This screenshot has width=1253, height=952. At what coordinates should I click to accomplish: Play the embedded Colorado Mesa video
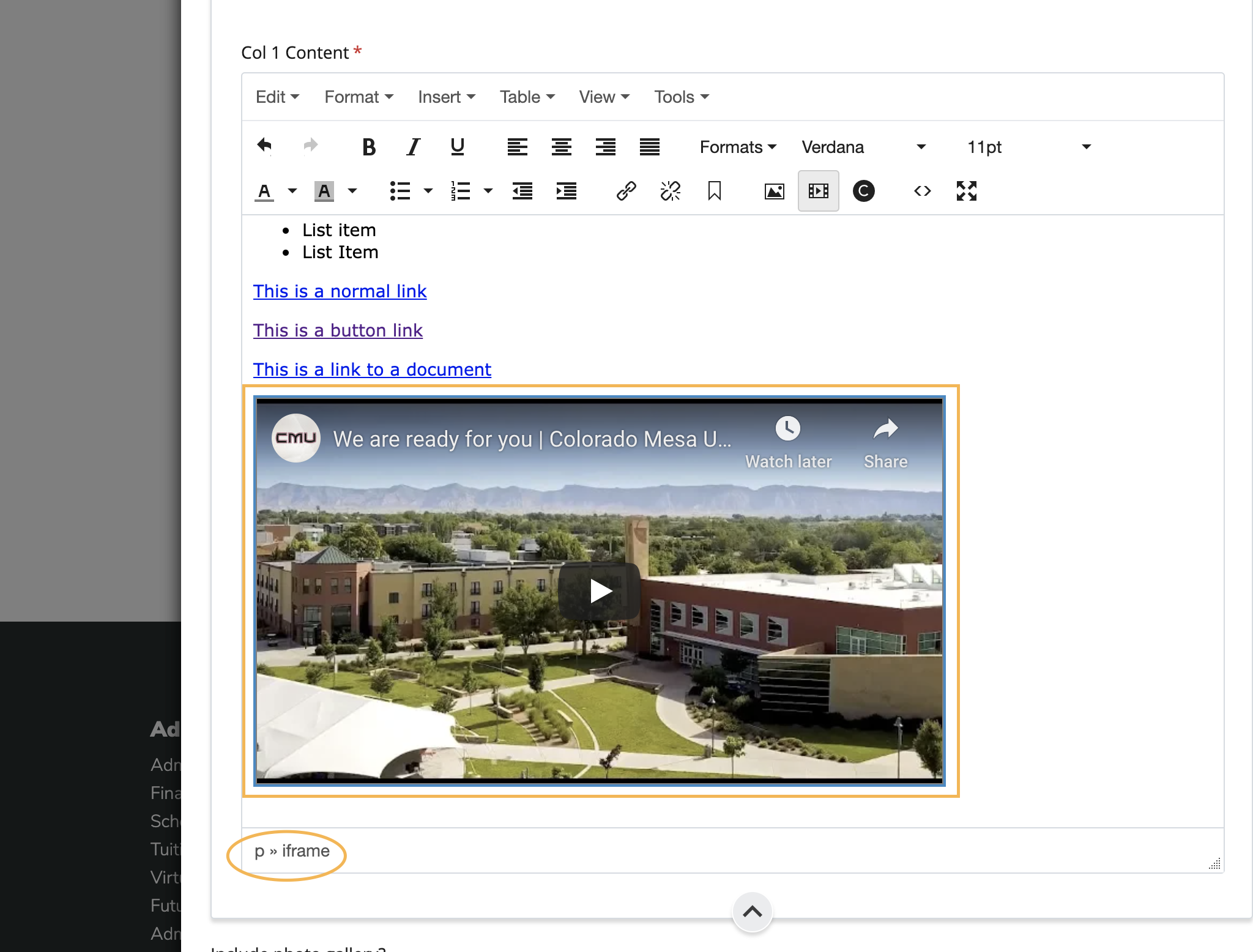tap(600, 591)
